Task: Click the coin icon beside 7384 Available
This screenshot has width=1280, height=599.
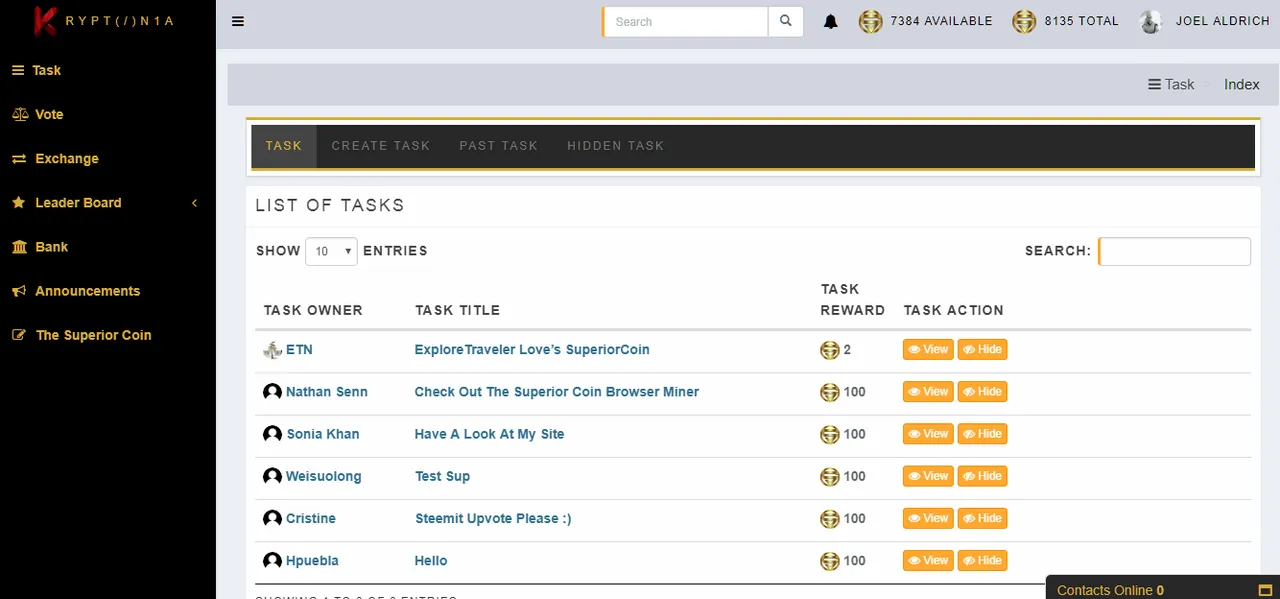Action: pyautogui.click(x=871, y=21)
